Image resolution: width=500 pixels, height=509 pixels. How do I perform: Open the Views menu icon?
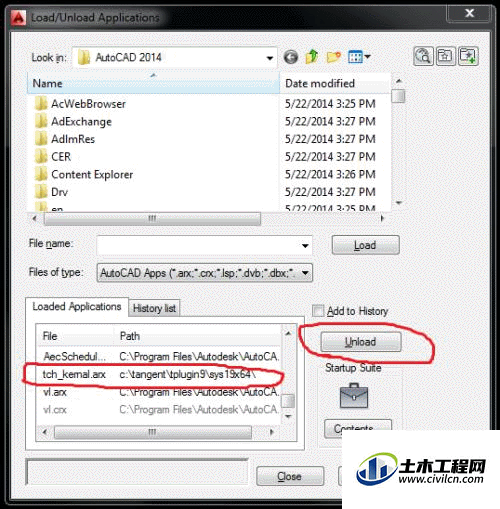click(359, 57)
